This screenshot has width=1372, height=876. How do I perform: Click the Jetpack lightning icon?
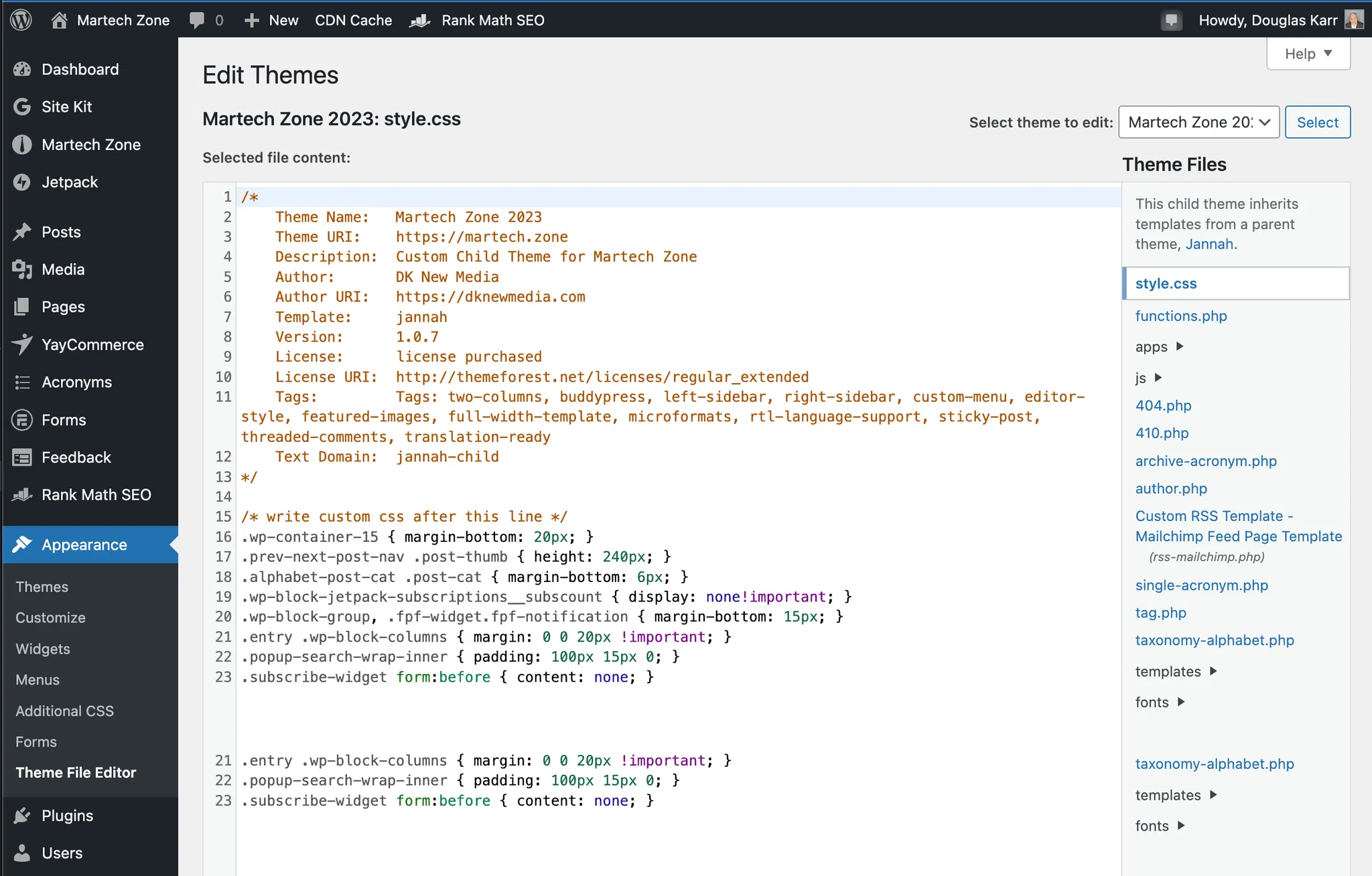[22, 182]
